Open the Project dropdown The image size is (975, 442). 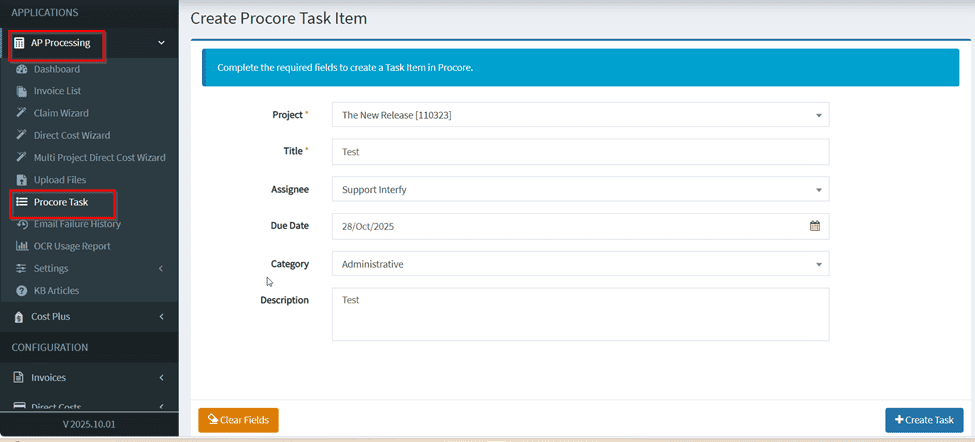pos(580,115)
